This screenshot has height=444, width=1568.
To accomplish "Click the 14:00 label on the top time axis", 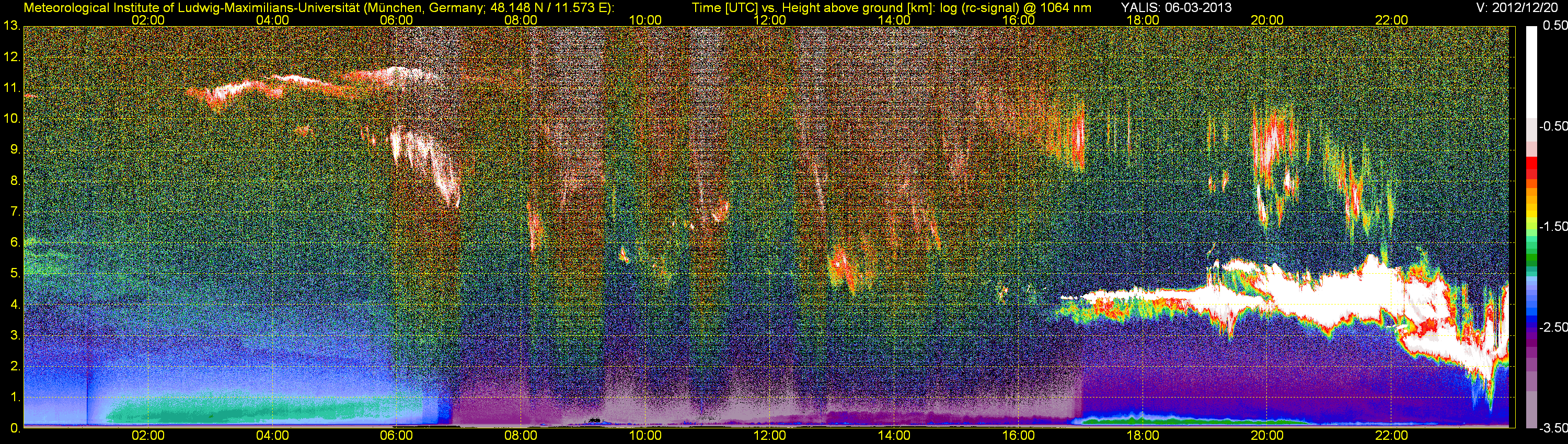I will pyautogui.click(x=894, y=20).
